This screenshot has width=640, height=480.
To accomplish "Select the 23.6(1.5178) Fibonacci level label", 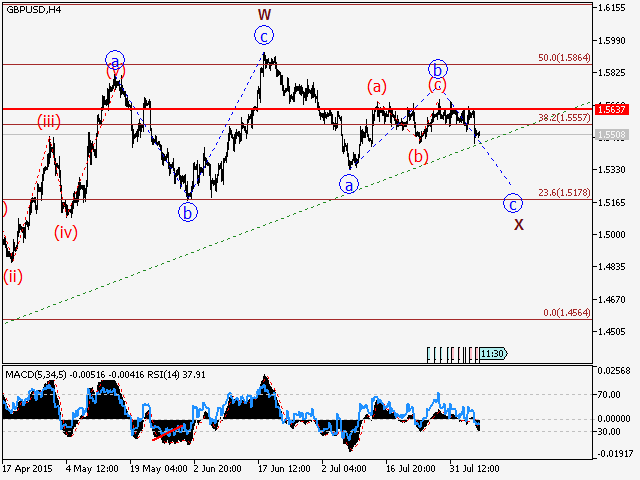I will pos(564,193).
